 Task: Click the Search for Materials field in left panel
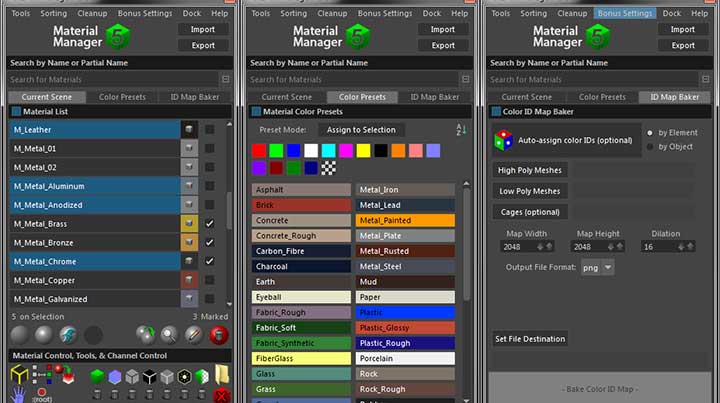coord(110,79)
